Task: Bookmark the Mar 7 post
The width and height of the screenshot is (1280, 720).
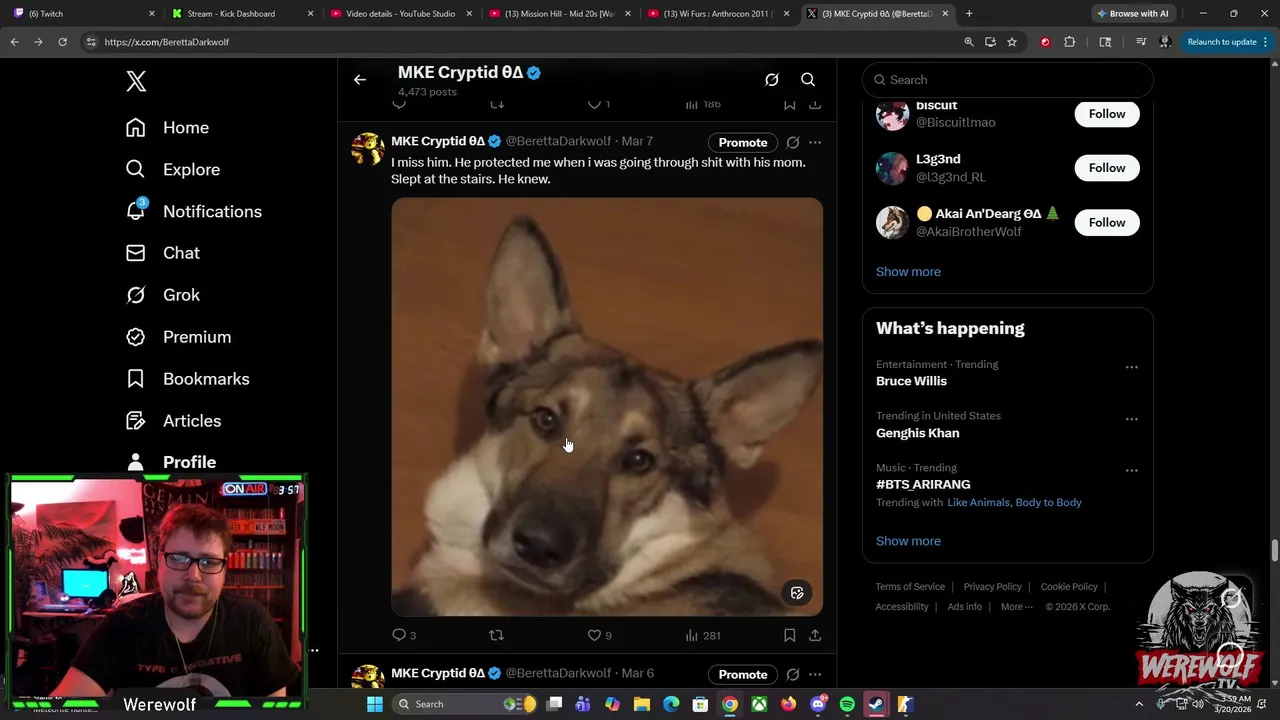Action: click(x=789, y=635)
